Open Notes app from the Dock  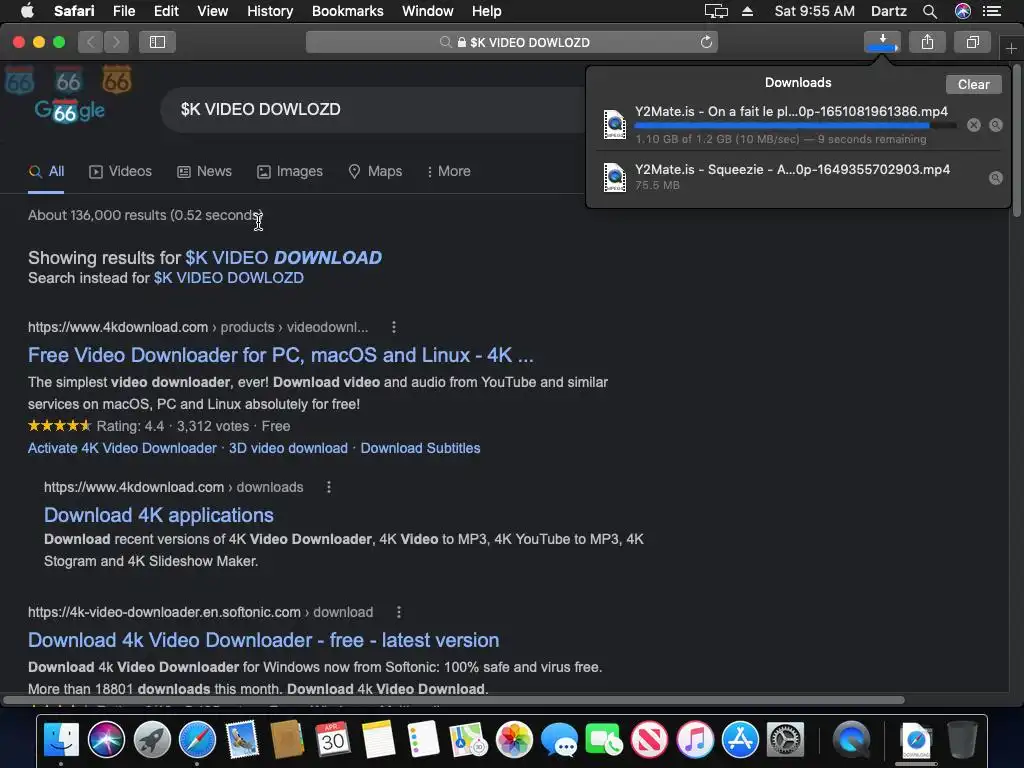tap(378, 740)
